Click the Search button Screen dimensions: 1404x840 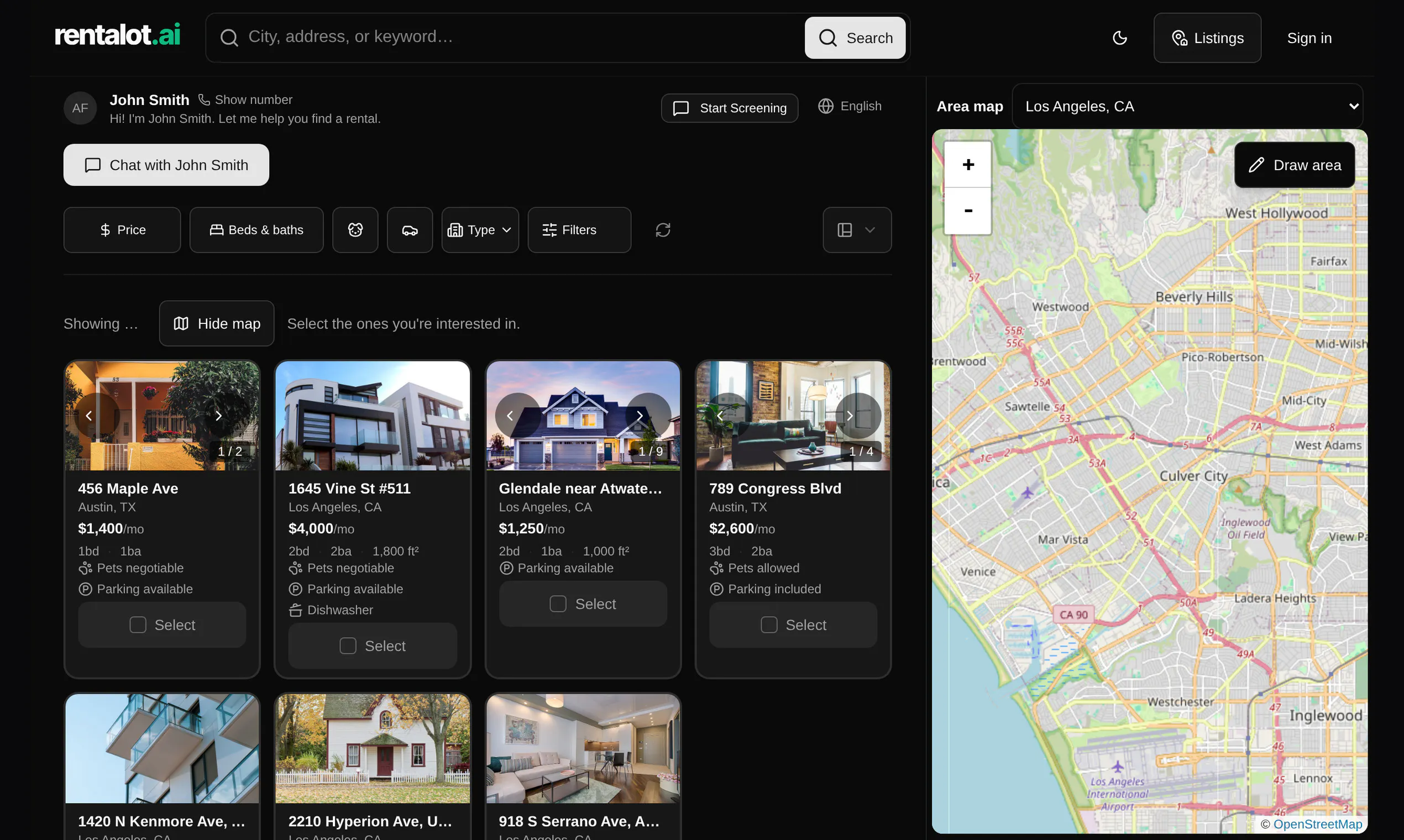pyautogui.click(x=855, y=38)
